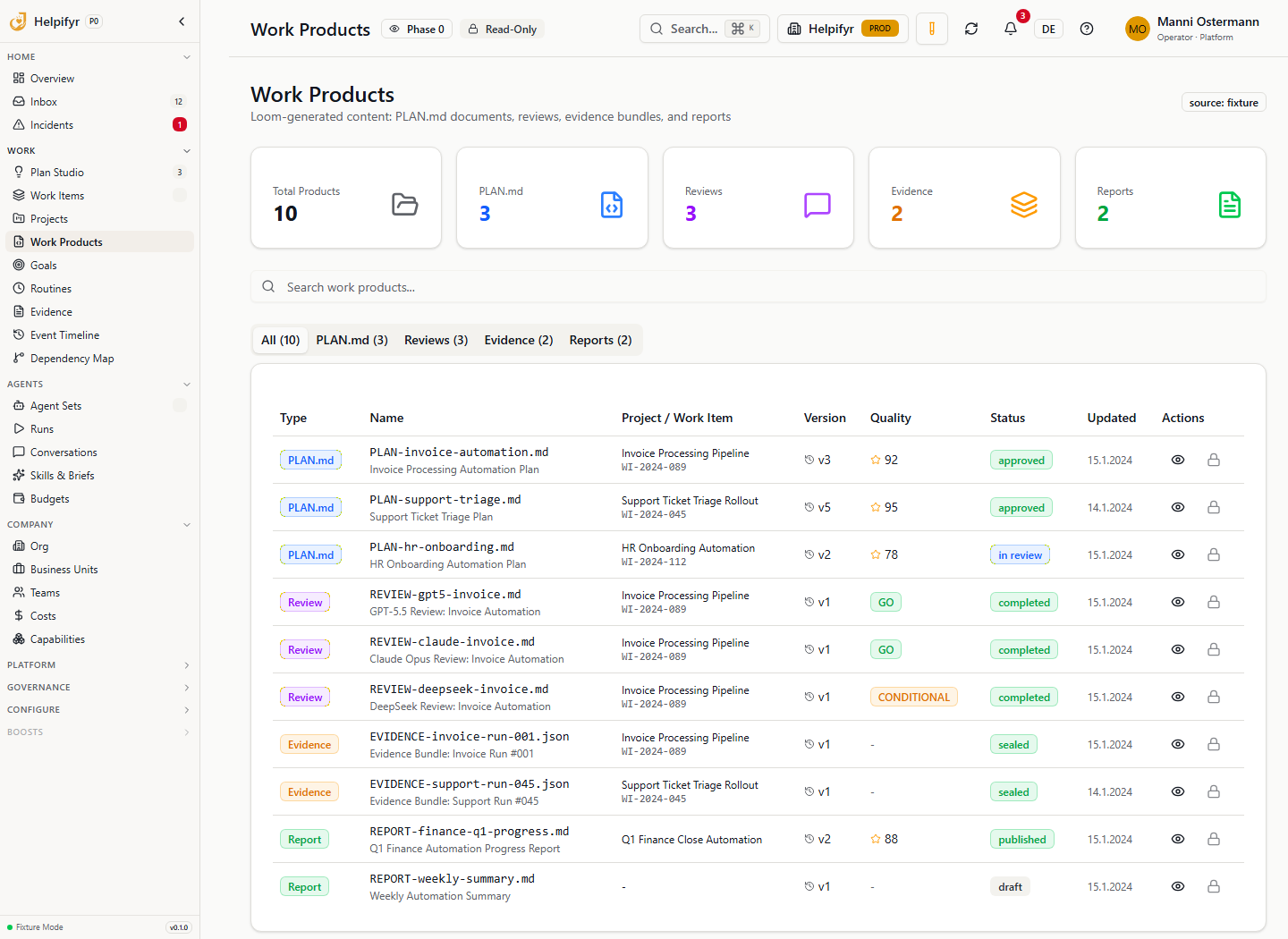Open Goals in the sidebar
The height and width of the screenshot is (939, 1288).
[99, 266]
